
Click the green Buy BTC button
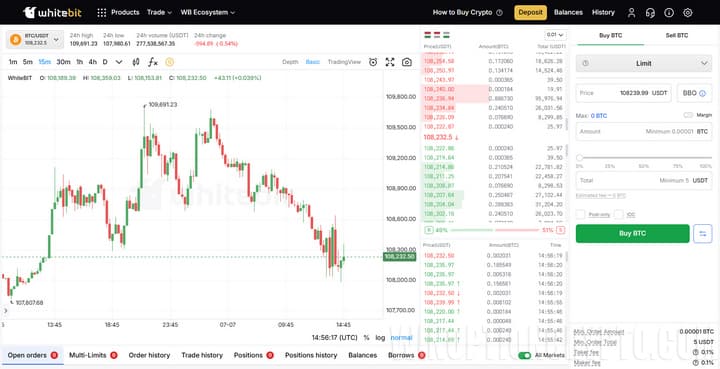pyautogui.click(x=632, y=234)
